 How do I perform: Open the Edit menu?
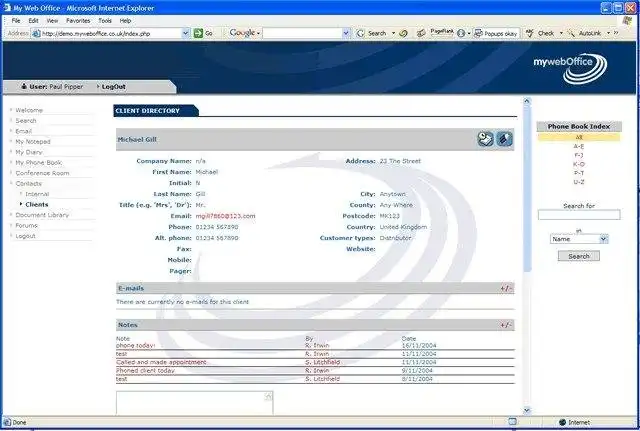[x=33, y=20]
